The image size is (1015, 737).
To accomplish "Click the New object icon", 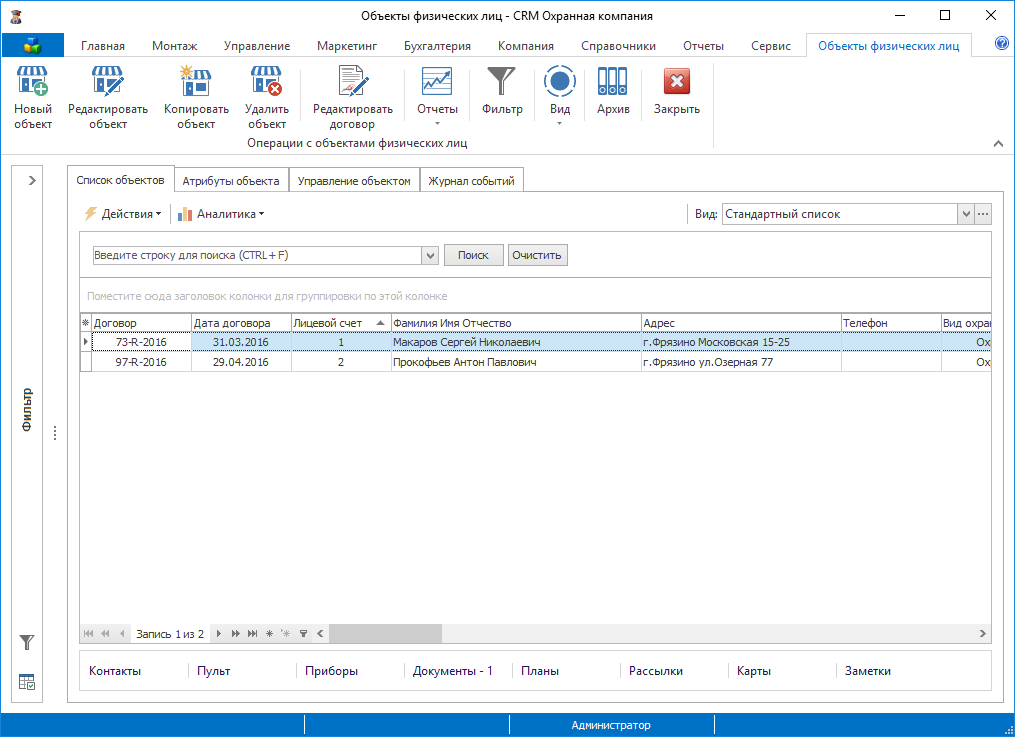I will tap(32, 81).
